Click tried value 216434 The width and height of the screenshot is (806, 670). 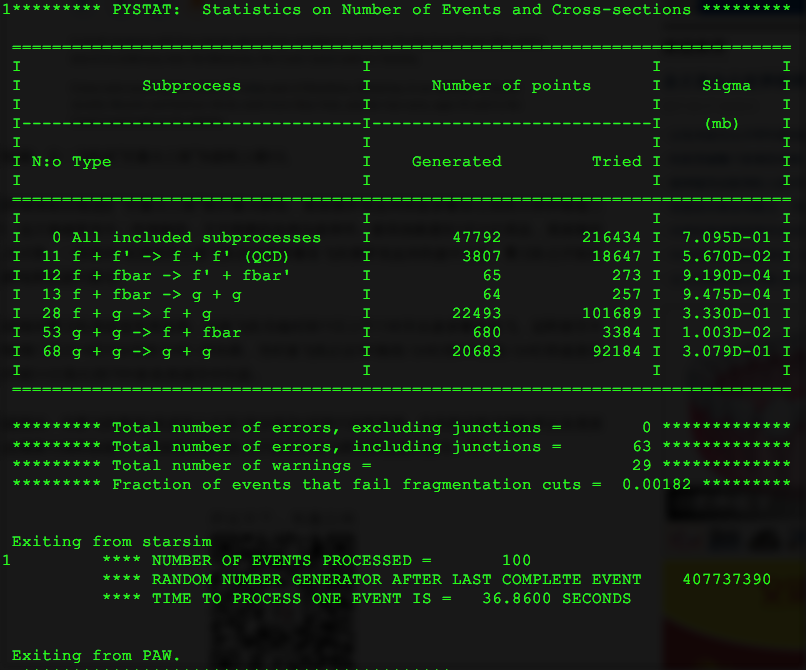coord(611,238)
